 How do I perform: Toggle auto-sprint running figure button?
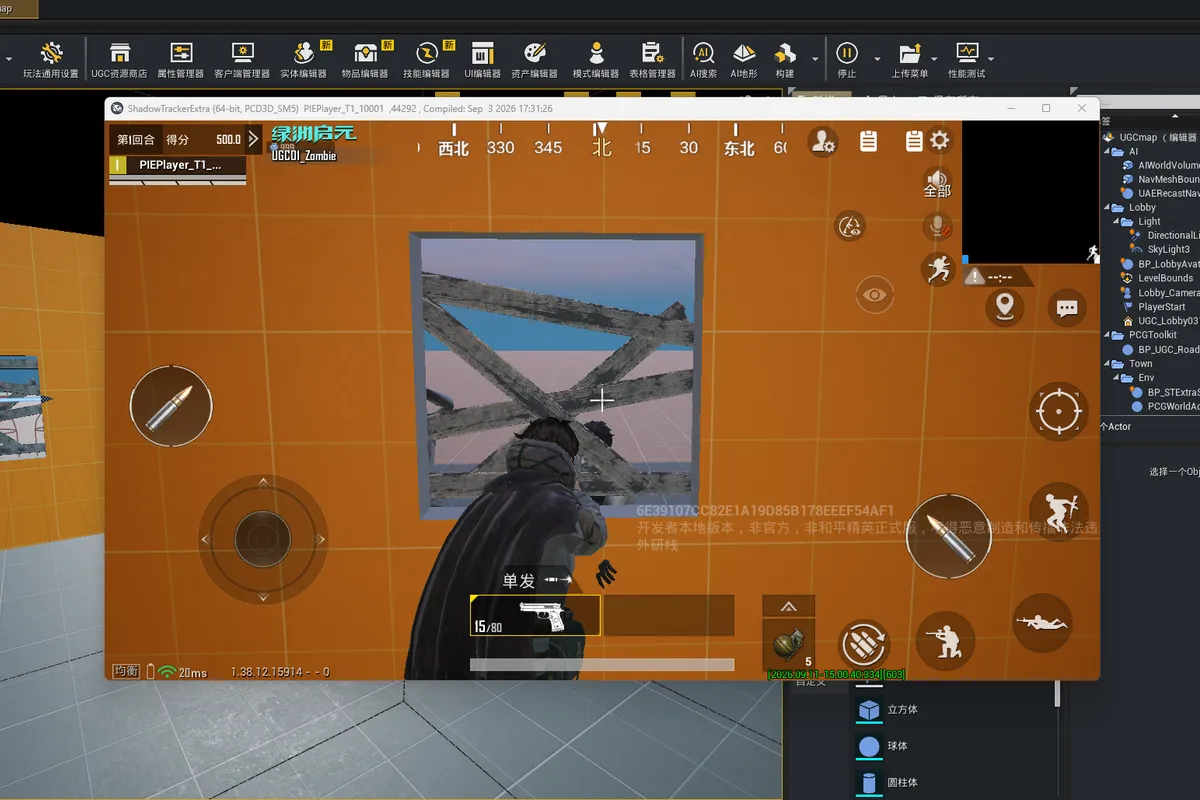(939, 269)
